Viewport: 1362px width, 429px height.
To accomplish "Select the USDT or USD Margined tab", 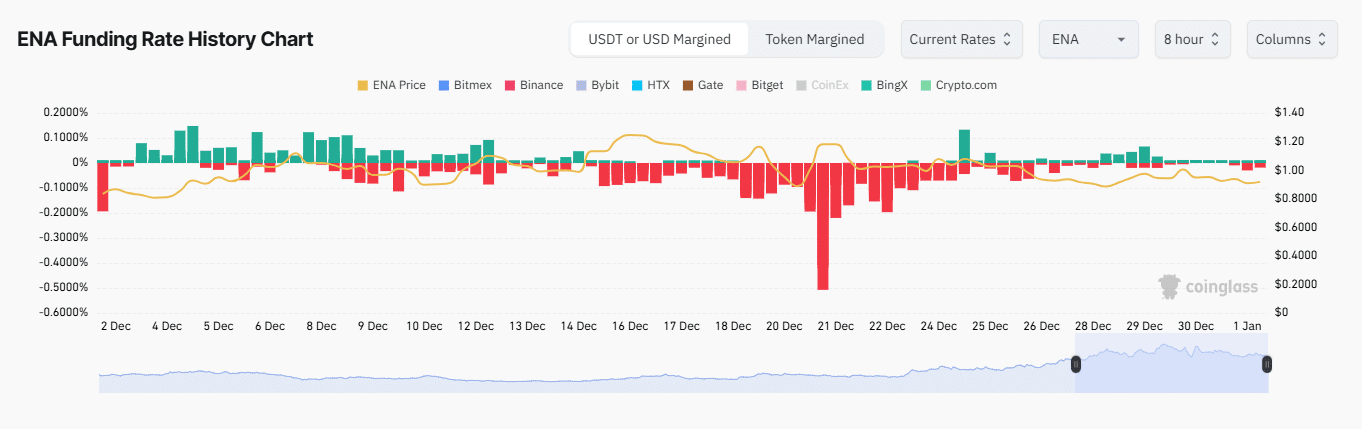I will point(659,39).
